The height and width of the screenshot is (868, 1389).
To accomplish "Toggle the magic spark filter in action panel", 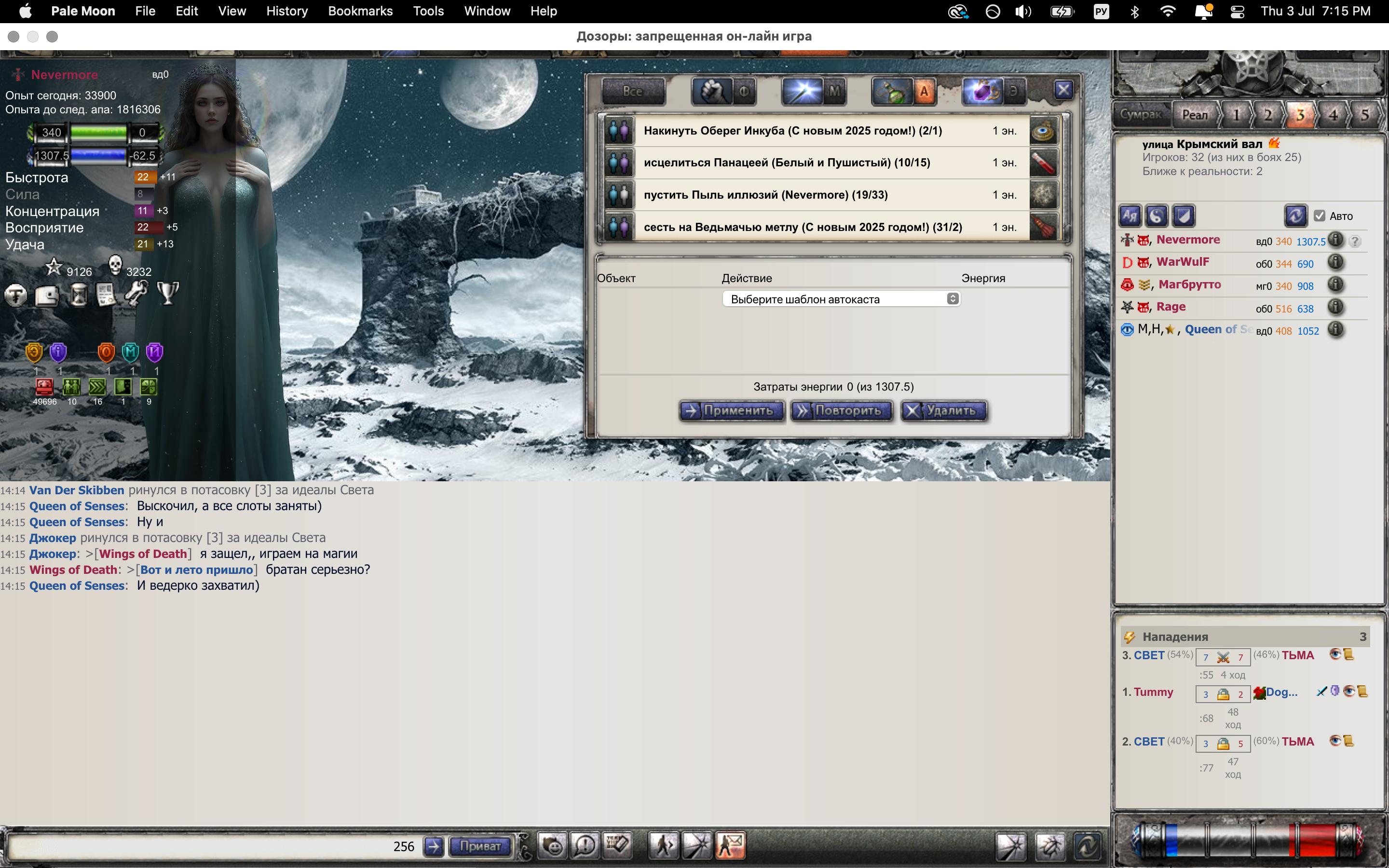I will tap(802, 91).
